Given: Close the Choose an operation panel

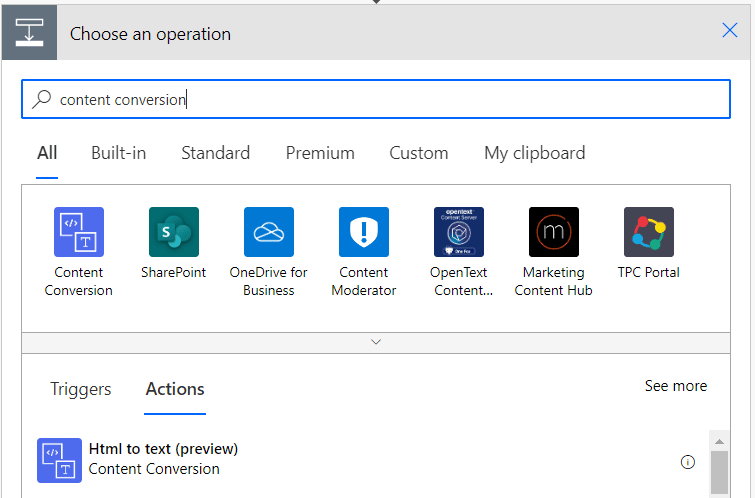Looking at the screenshot, I should (729, 30).
